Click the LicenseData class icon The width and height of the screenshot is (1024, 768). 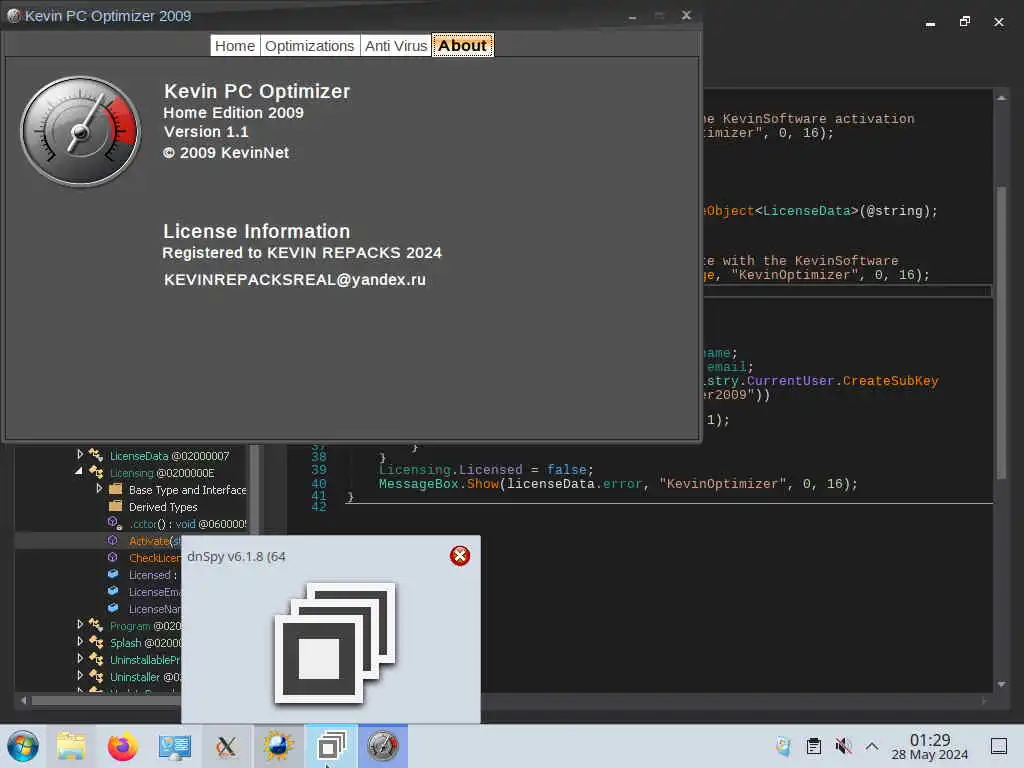[x=96, y=455]
